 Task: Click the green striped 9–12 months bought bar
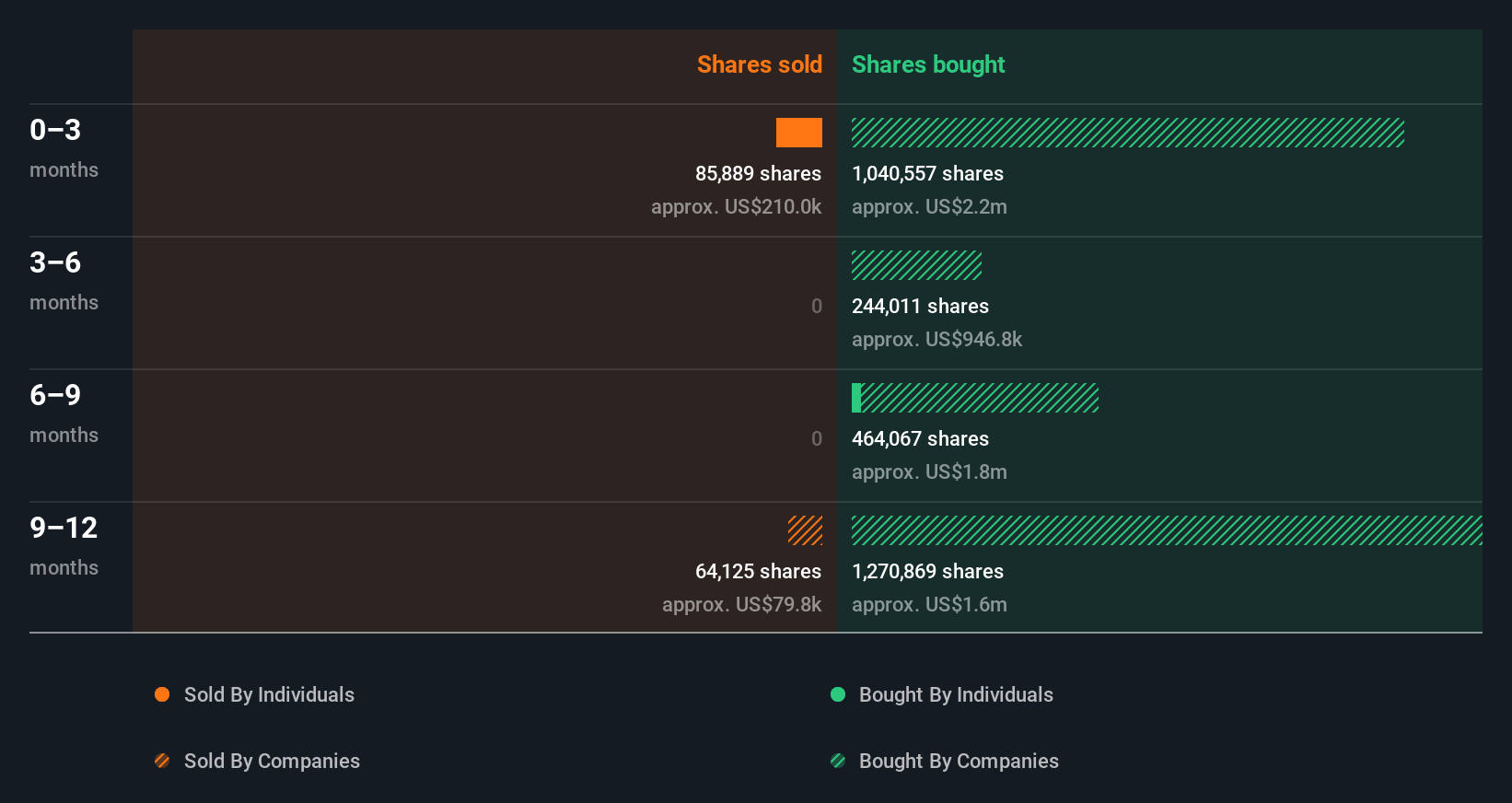tap(1167, 530)
